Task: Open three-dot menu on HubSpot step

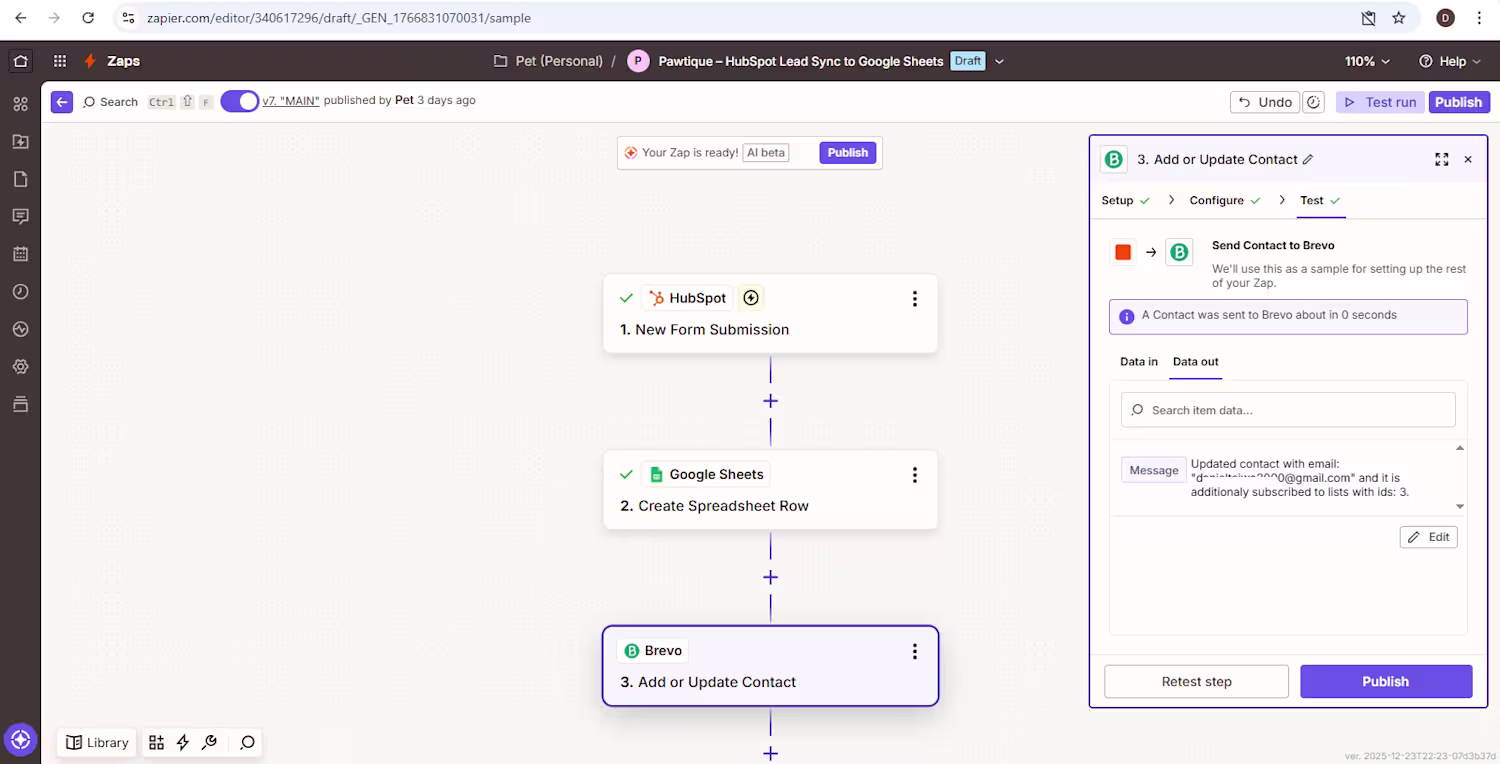Action: coord(914,299)
